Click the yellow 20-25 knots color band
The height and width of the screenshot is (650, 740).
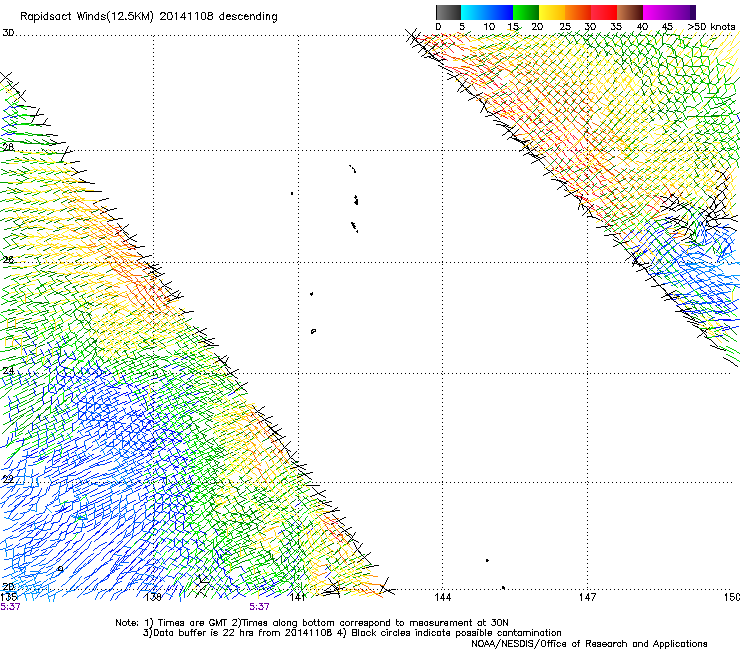coord(552,12)
